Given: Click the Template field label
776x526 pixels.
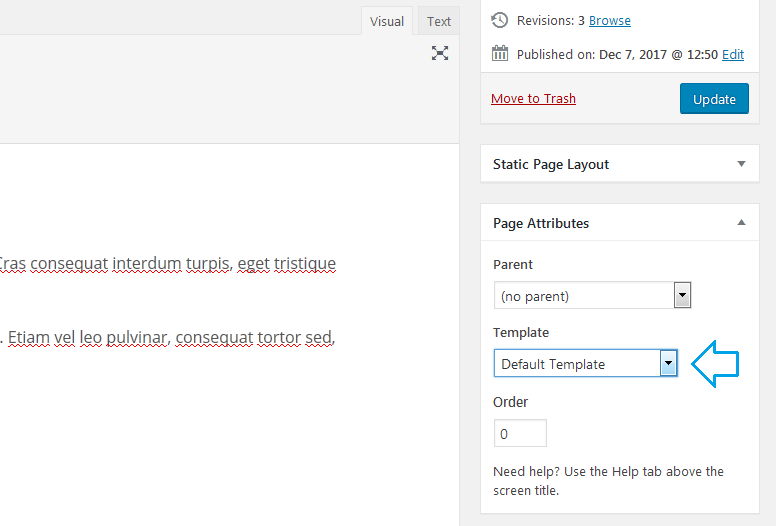Looking at the screenshot, I should tap(521, 333).
